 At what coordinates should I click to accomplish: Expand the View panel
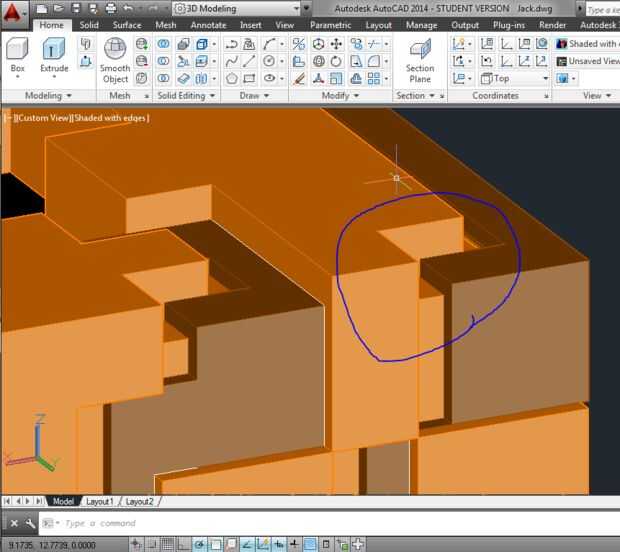point(597,96)
